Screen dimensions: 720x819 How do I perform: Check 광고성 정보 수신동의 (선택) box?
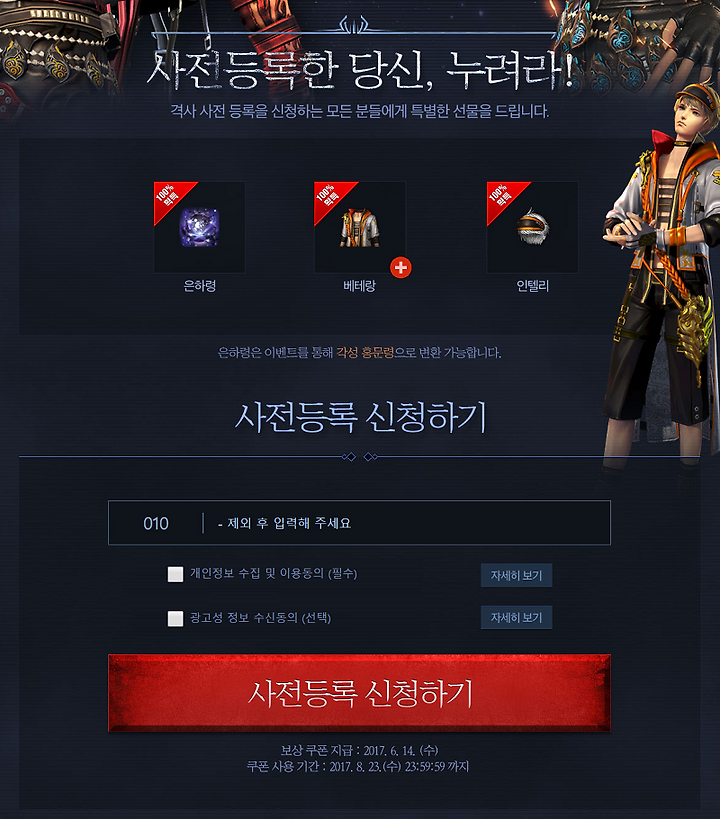click(175, 618)
